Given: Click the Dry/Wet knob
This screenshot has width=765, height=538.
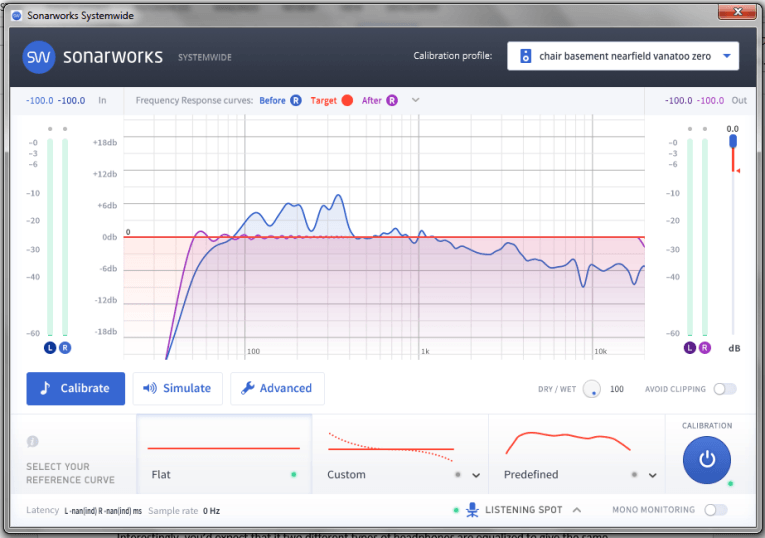Looking at the screenshot, I should 592,389.
